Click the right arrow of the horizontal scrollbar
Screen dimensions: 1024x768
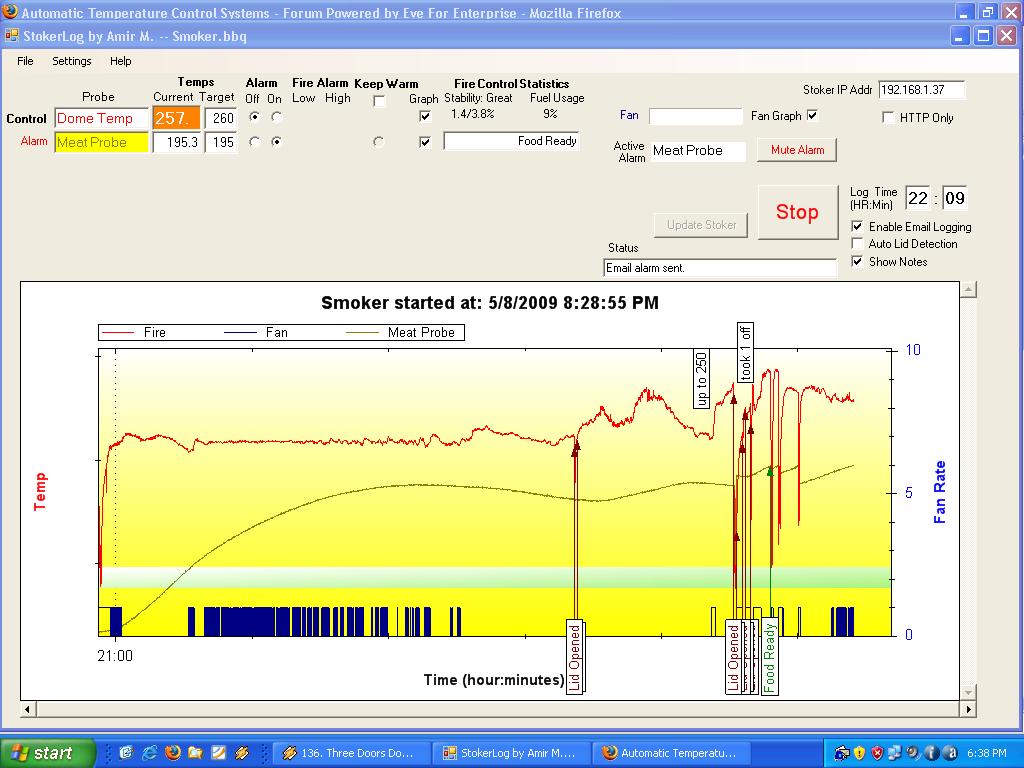coord(967,709)
